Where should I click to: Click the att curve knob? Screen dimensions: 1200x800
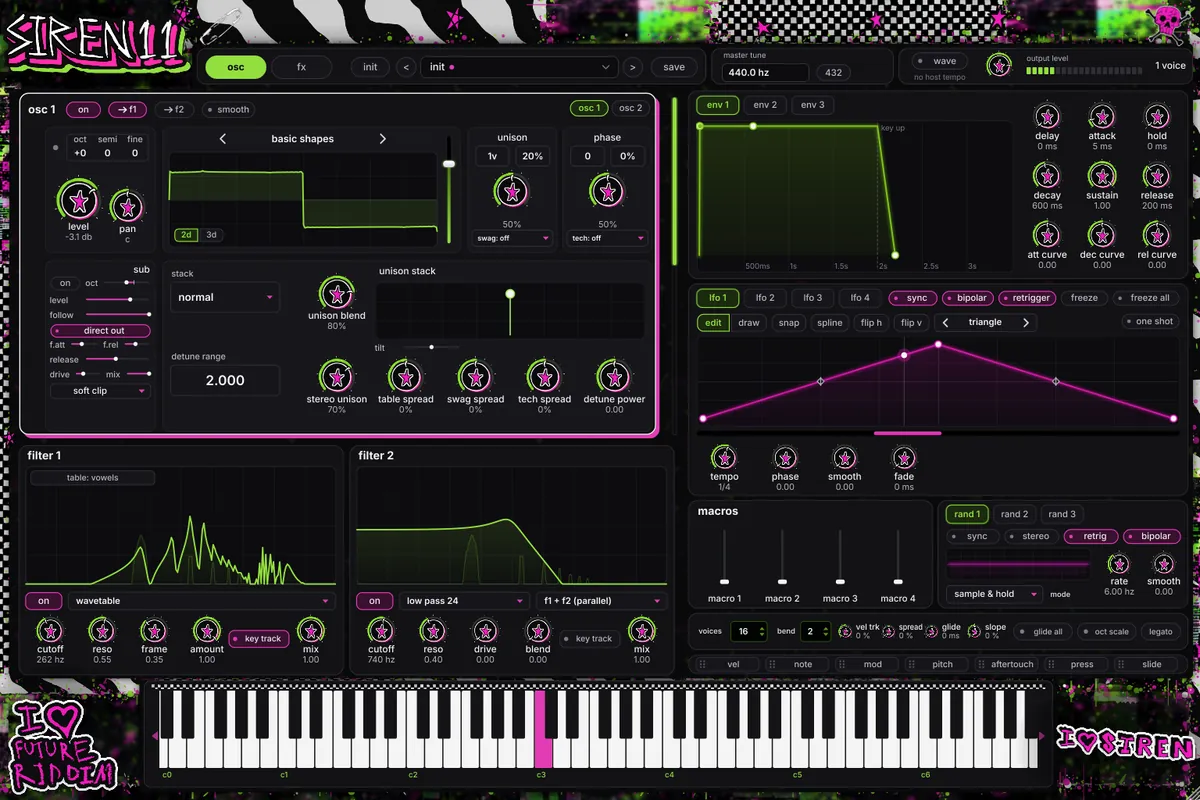[x=1047, y=235]
